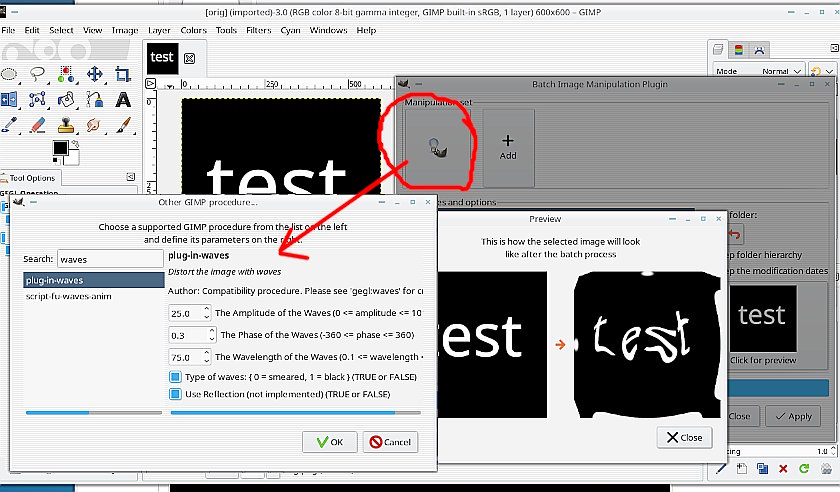The width and height of the screenshot is (840, 492).
Task: Click Cancel in Other GIMP procedure dialog
Action: click(x=391, y=442)
